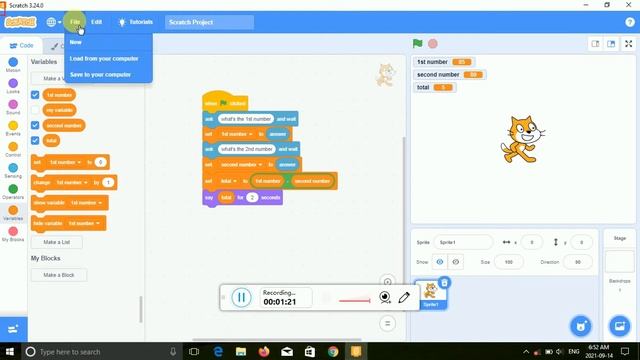The image size is (640, 360).
Task: Select the Sensing block category
Action: (13, 171)
